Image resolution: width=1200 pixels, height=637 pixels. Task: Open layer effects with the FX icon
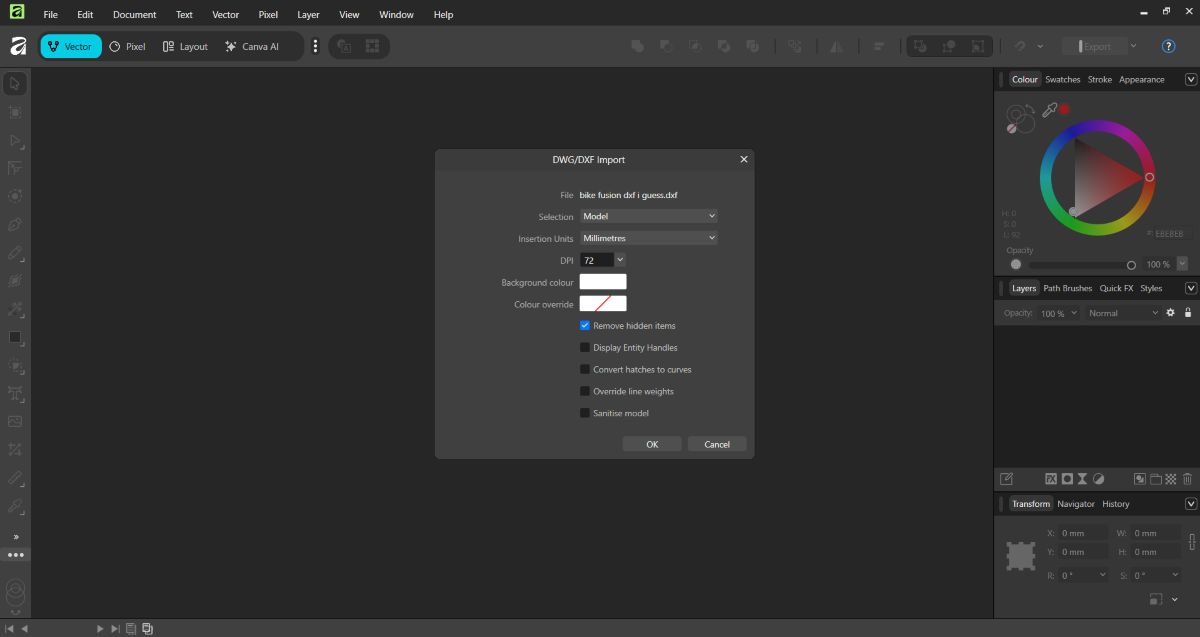tap(1051, 479)
